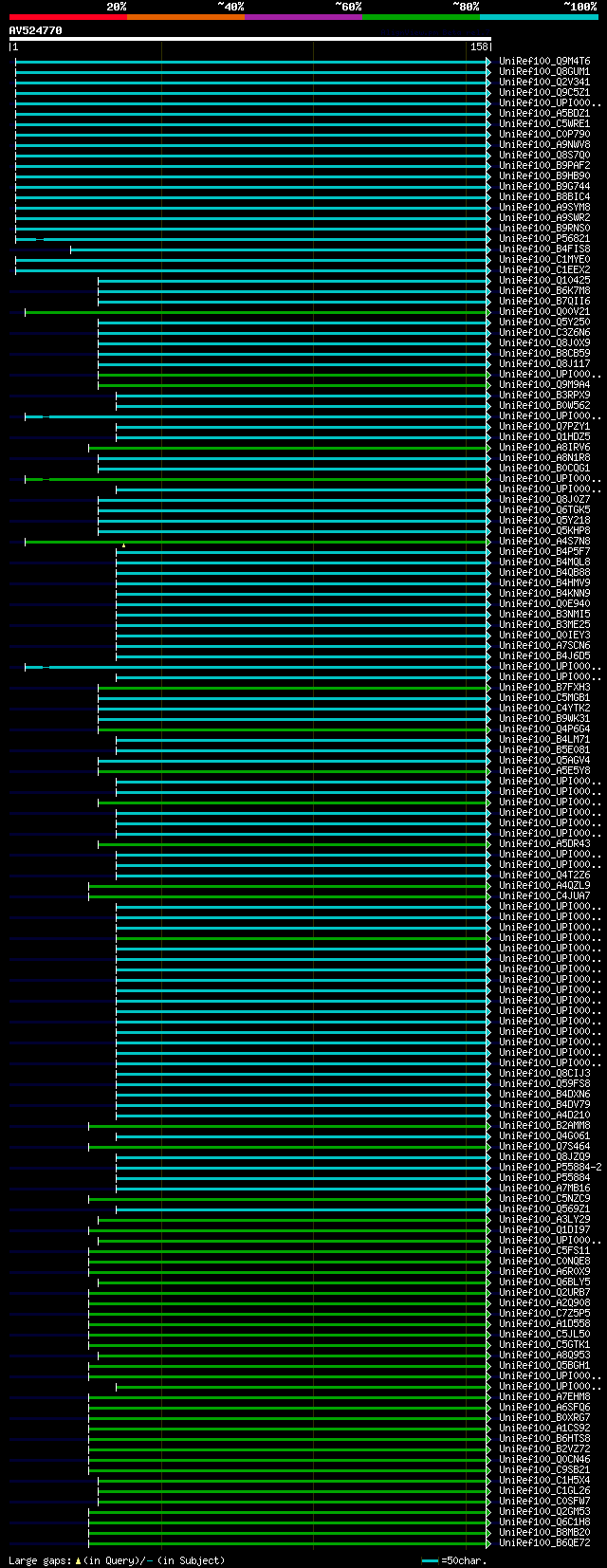The image size is (607, 1568).
Task: Click the UniRef100_B6HTS8 label
Action: click(x=544, y=1438)
